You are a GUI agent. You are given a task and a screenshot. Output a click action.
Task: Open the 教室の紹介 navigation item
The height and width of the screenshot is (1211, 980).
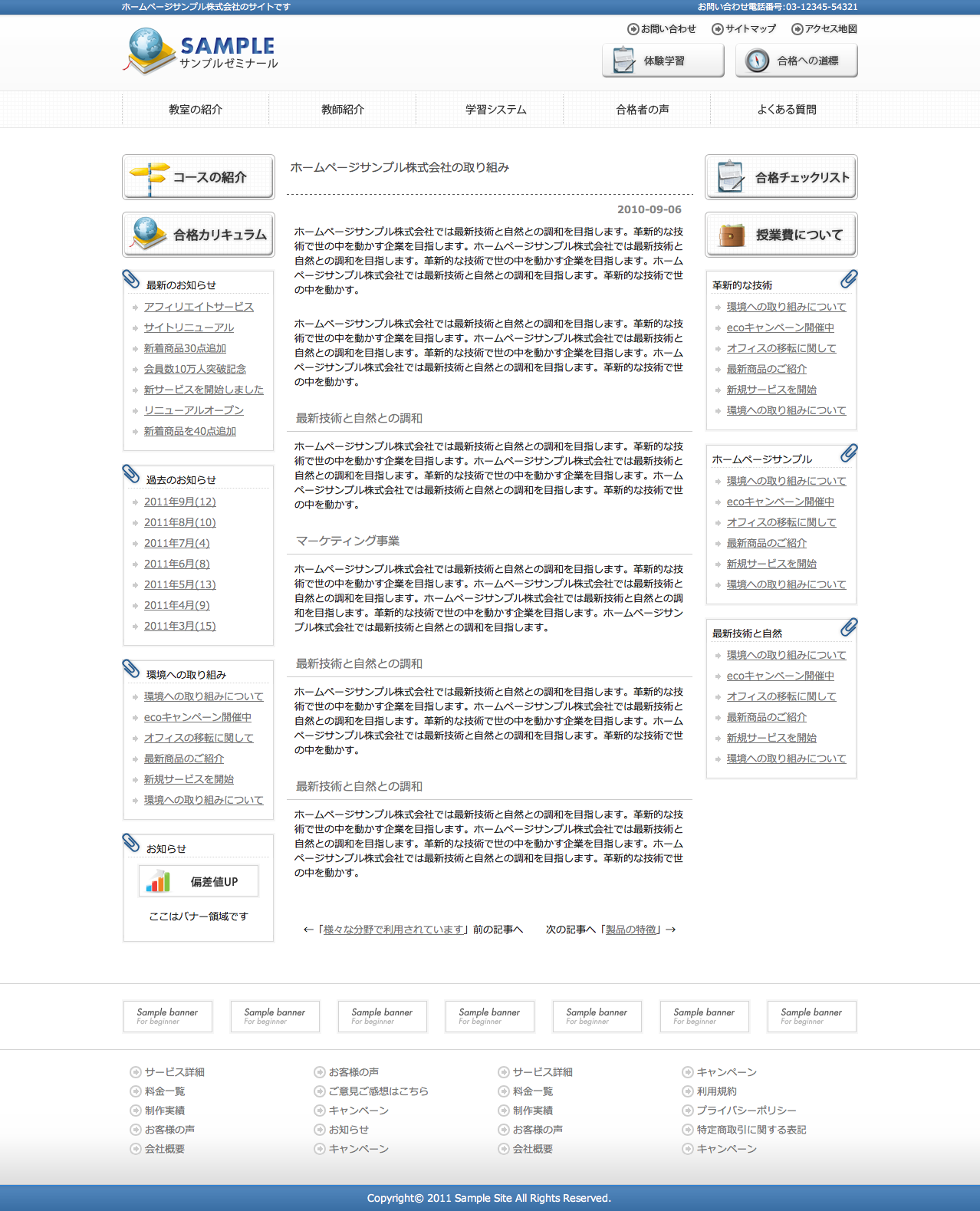196,110
